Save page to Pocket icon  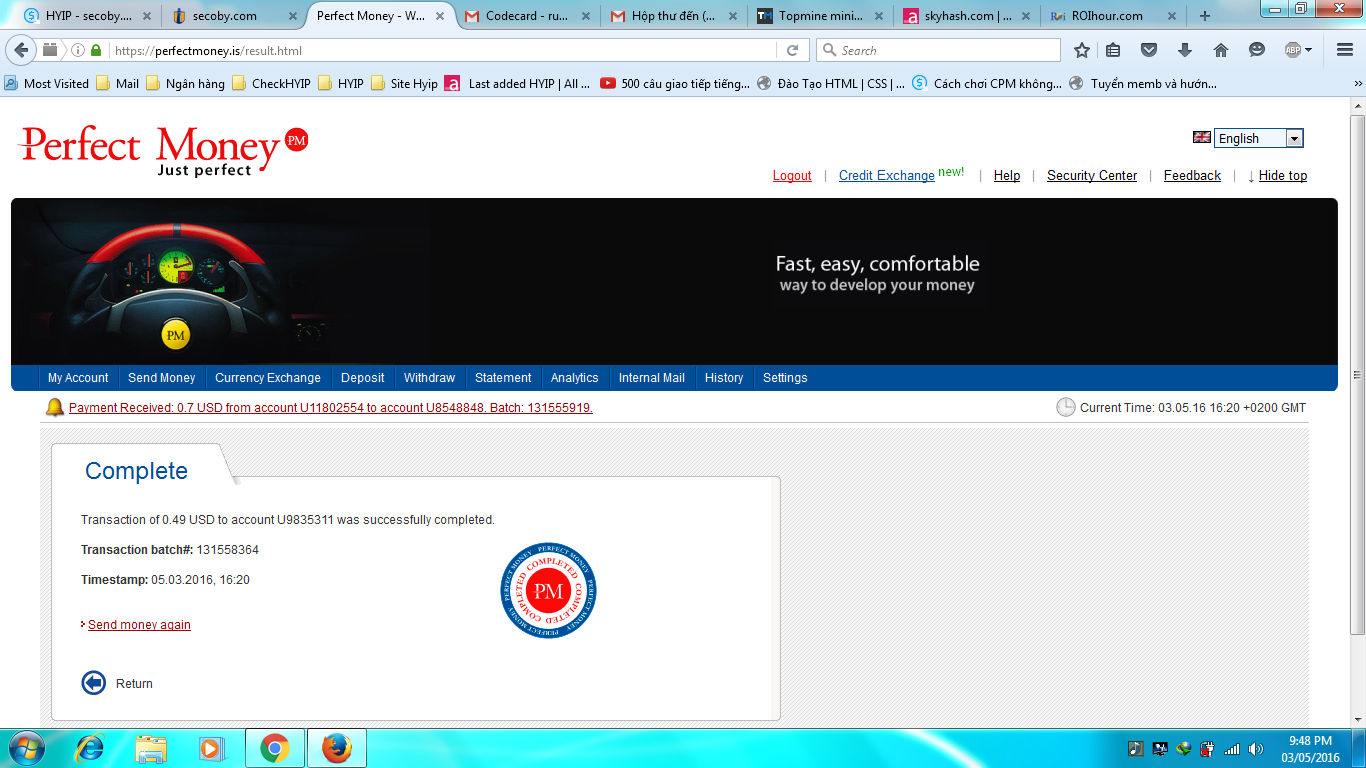pos(1149,50)
